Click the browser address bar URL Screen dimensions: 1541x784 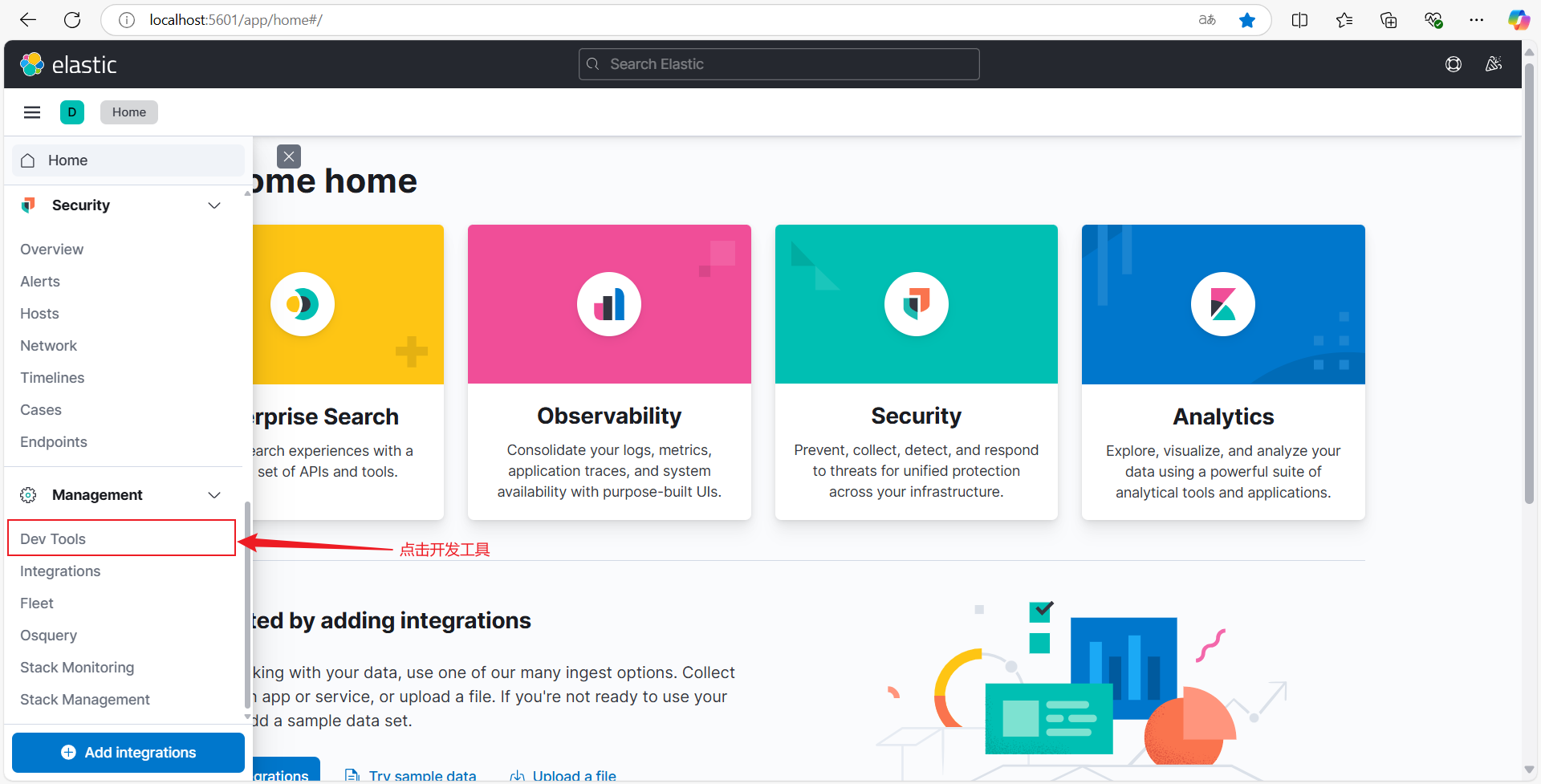point(236,20)
